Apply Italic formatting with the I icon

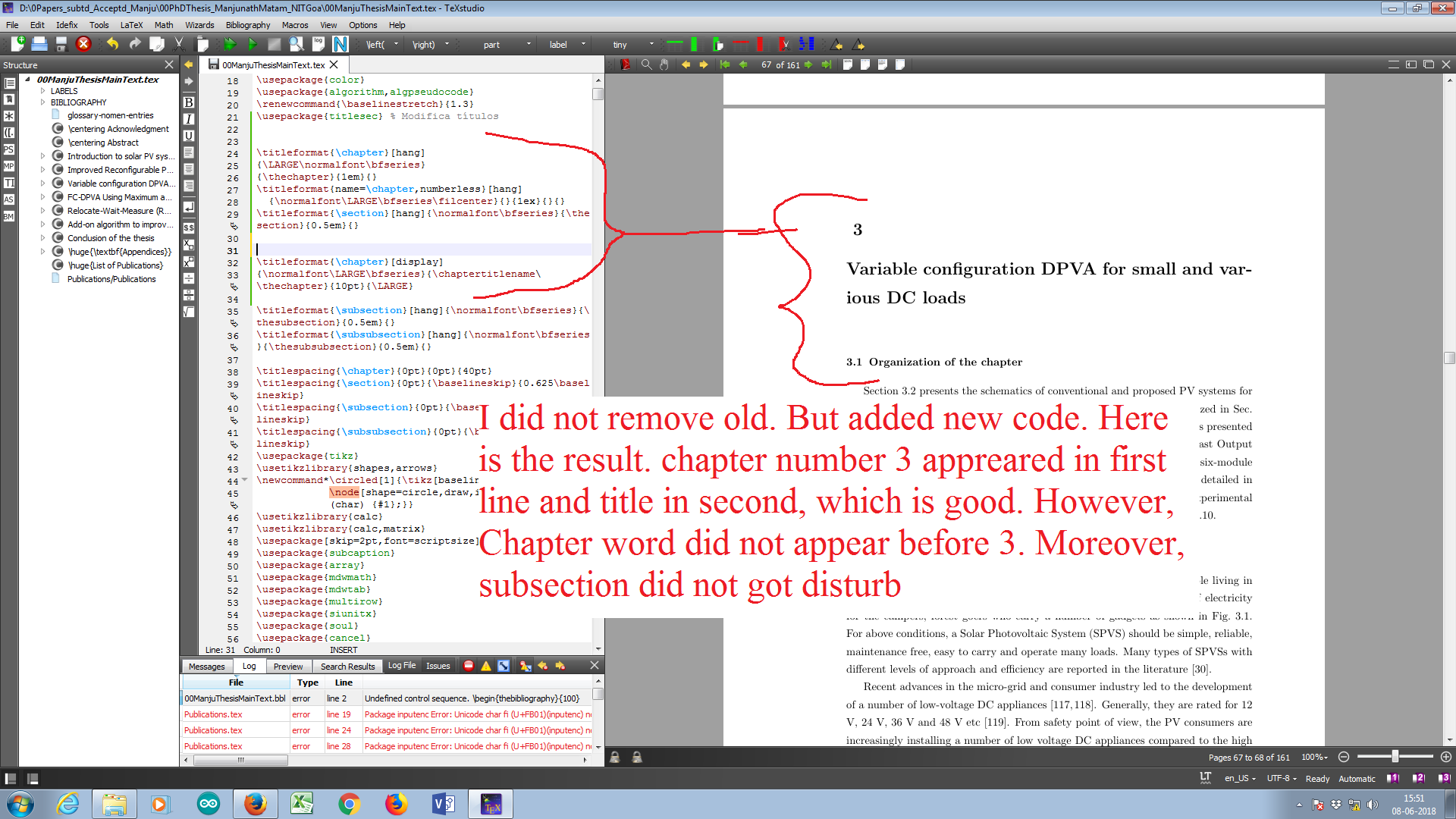point(189,119)
